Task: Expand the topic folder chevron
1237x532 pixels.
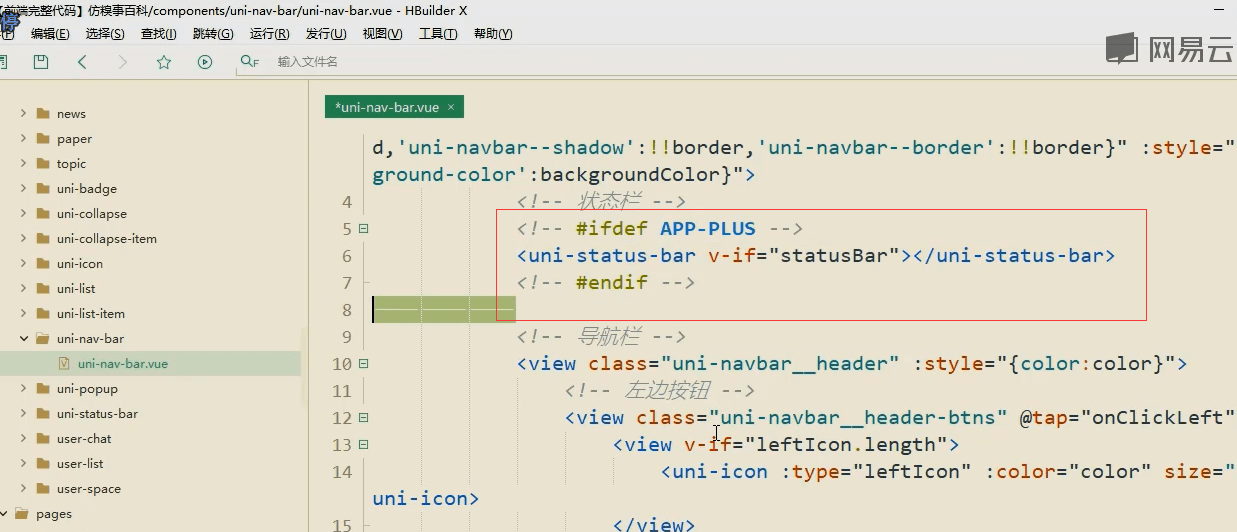Action: pyautogui.click(x=23, y=163)
